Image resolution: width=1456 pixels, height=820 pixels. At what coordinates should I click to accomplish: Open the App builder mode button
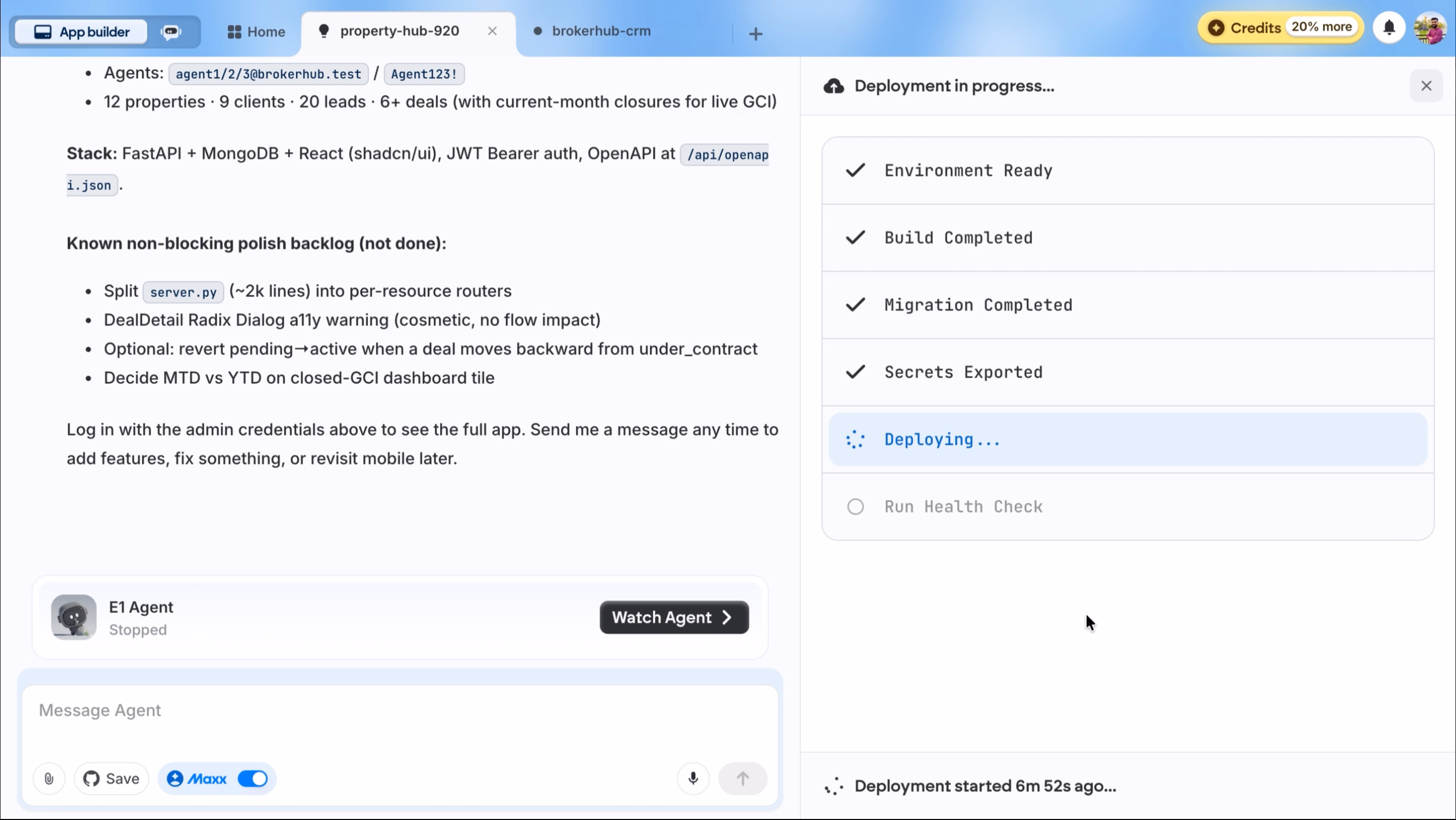pos(81,32)
